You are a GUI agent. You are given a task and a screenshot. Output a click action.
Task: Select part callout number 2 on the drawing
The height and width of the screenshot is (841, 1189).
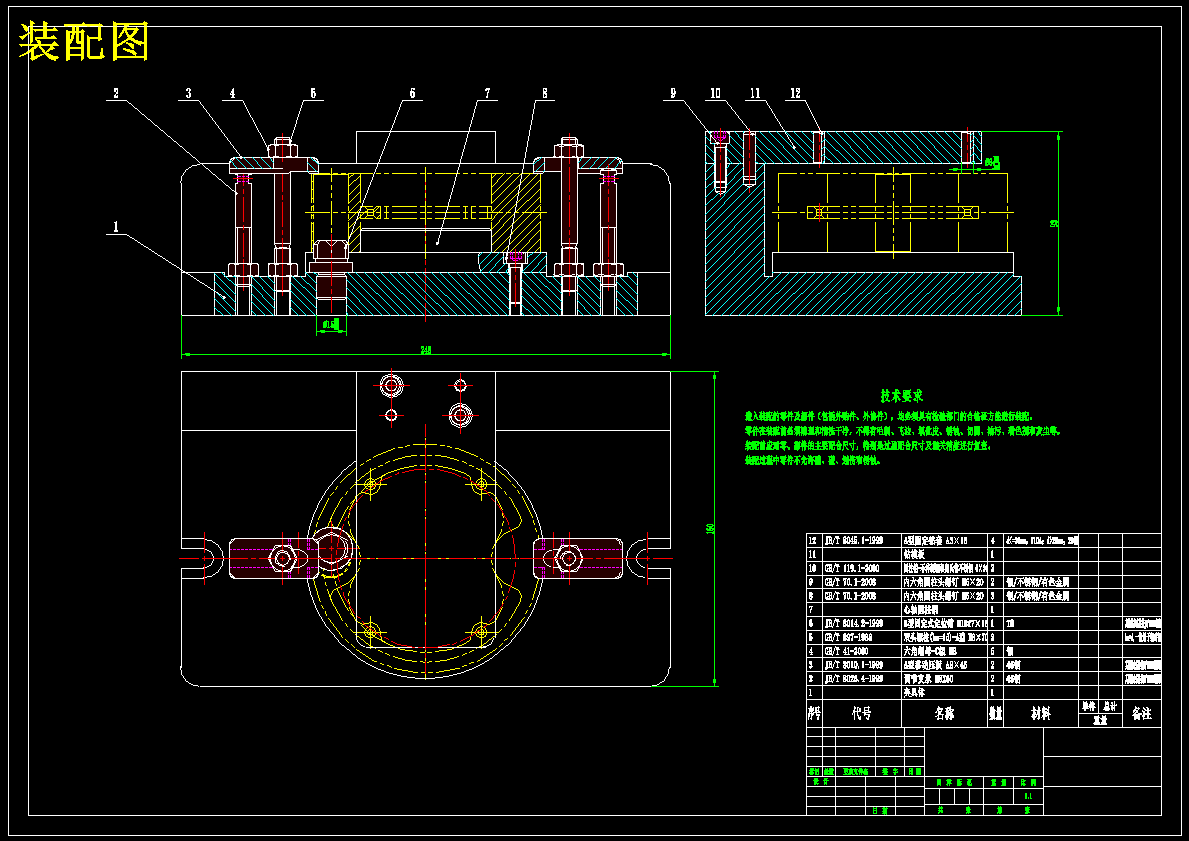tap(116, 93)
